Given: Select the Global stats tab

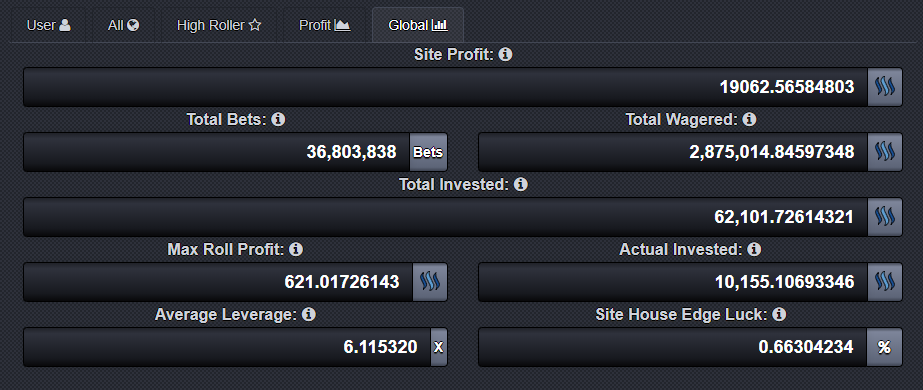Looking at the screenshot, I should coord(417,25).
